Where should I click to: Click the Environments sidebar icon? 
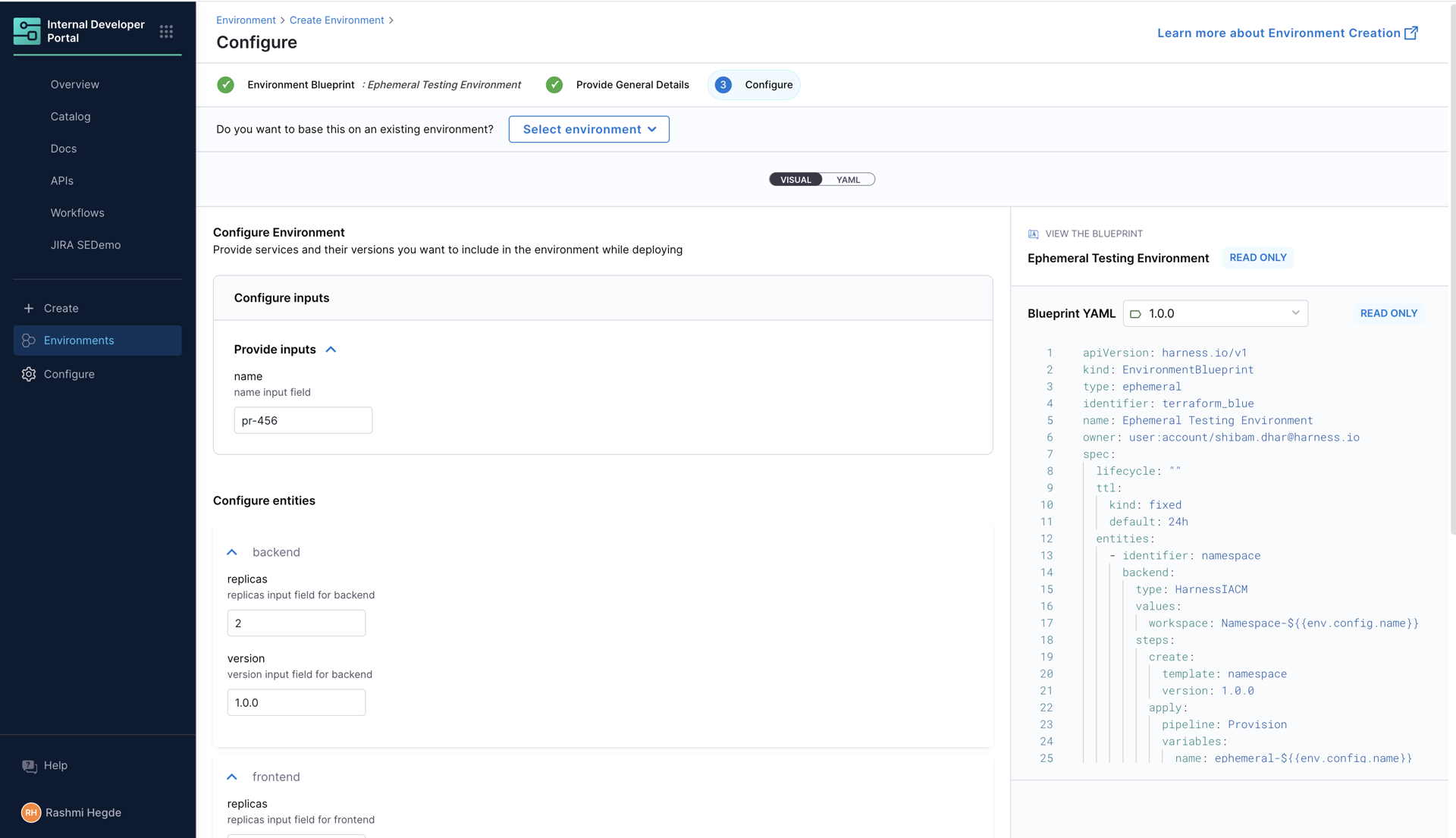(29, 341)
